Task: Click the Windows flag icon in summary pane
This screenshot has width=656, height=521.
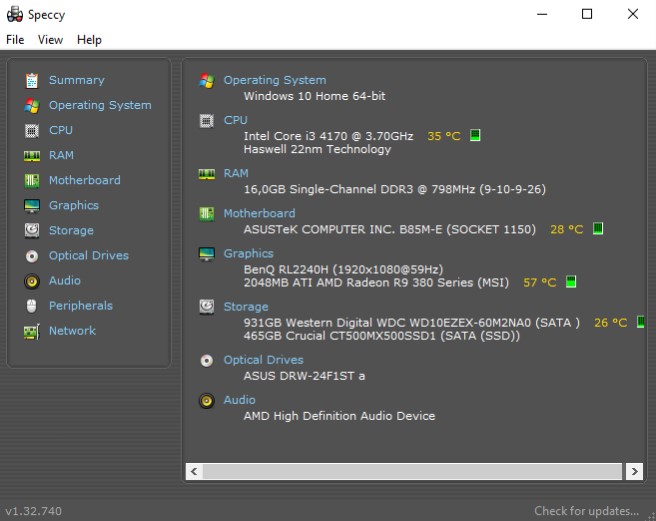Action: pos(207,80)
